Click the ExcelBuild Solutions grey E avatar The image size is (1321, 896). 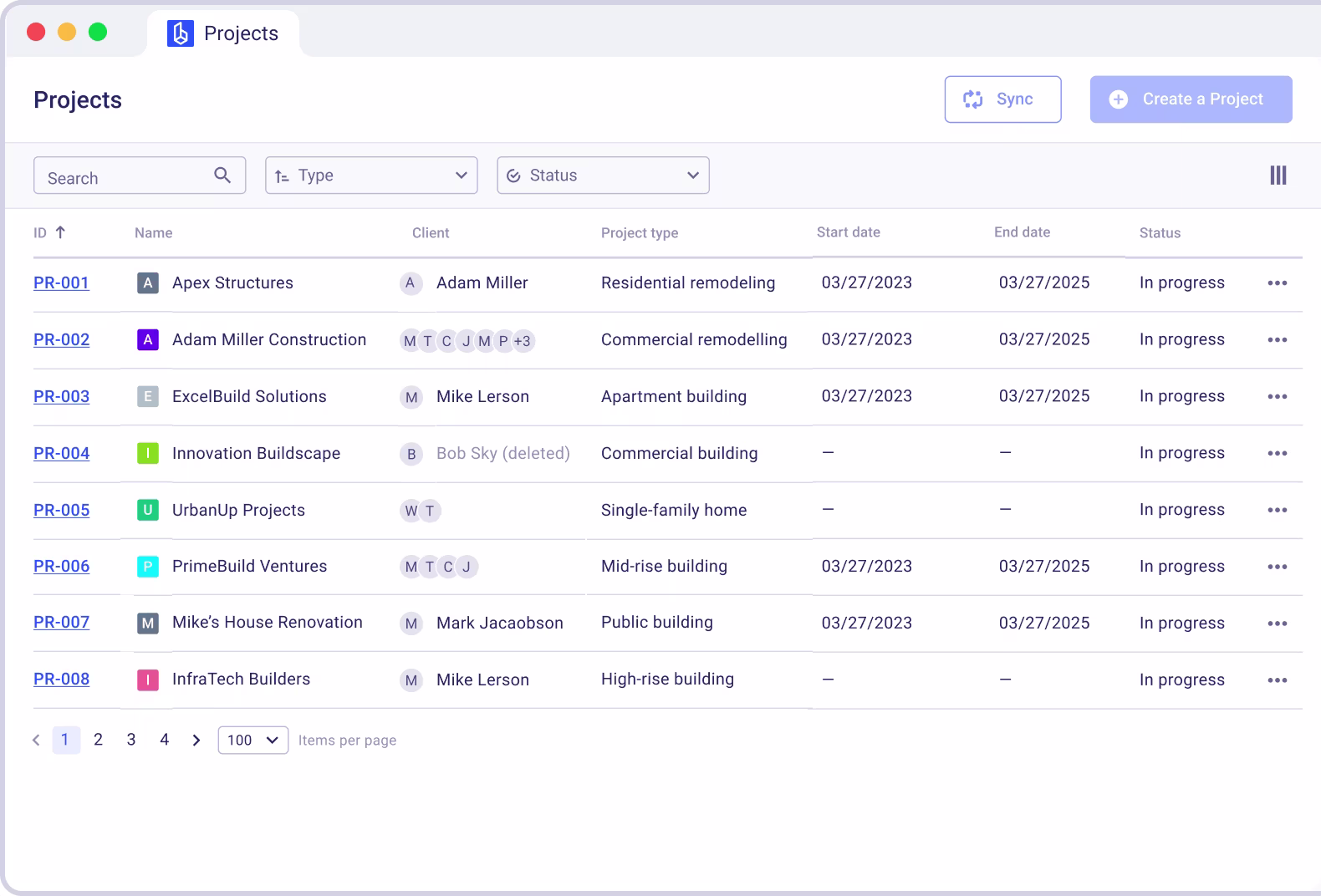(x=148, y=396)
